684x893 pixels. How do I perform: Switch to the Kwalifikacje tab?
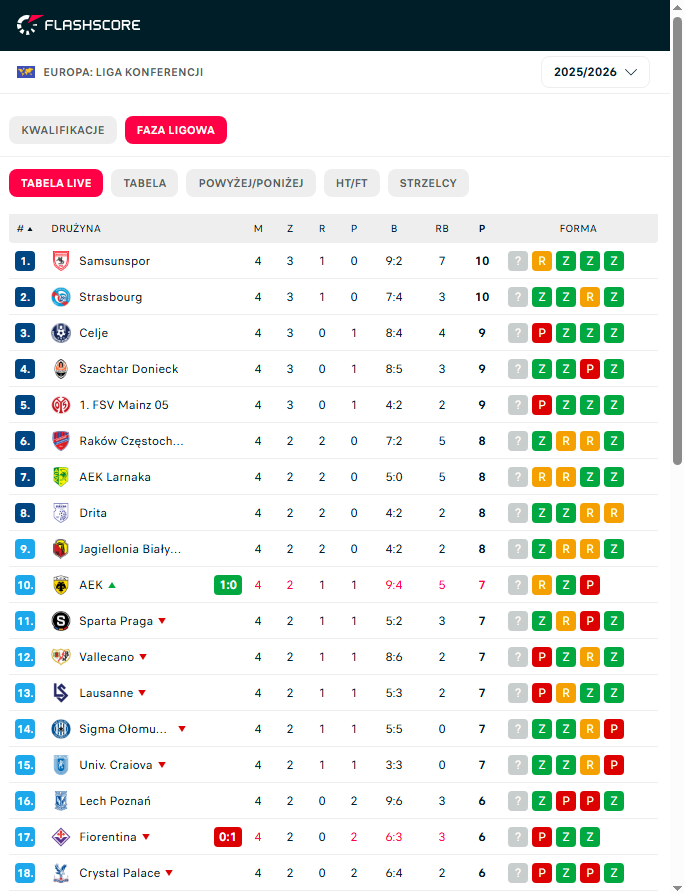click(63, 130)
